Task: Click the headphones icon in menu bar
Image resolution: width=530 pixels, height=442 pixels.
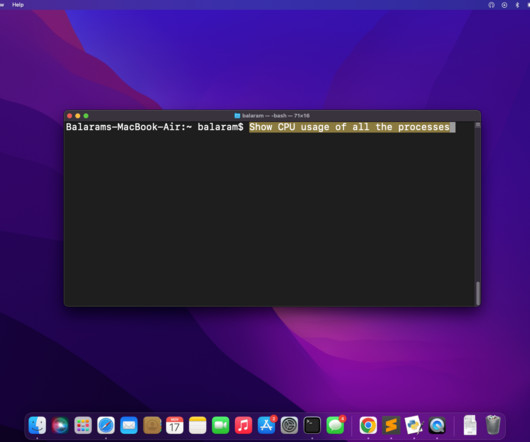Action: pos(491,5)
